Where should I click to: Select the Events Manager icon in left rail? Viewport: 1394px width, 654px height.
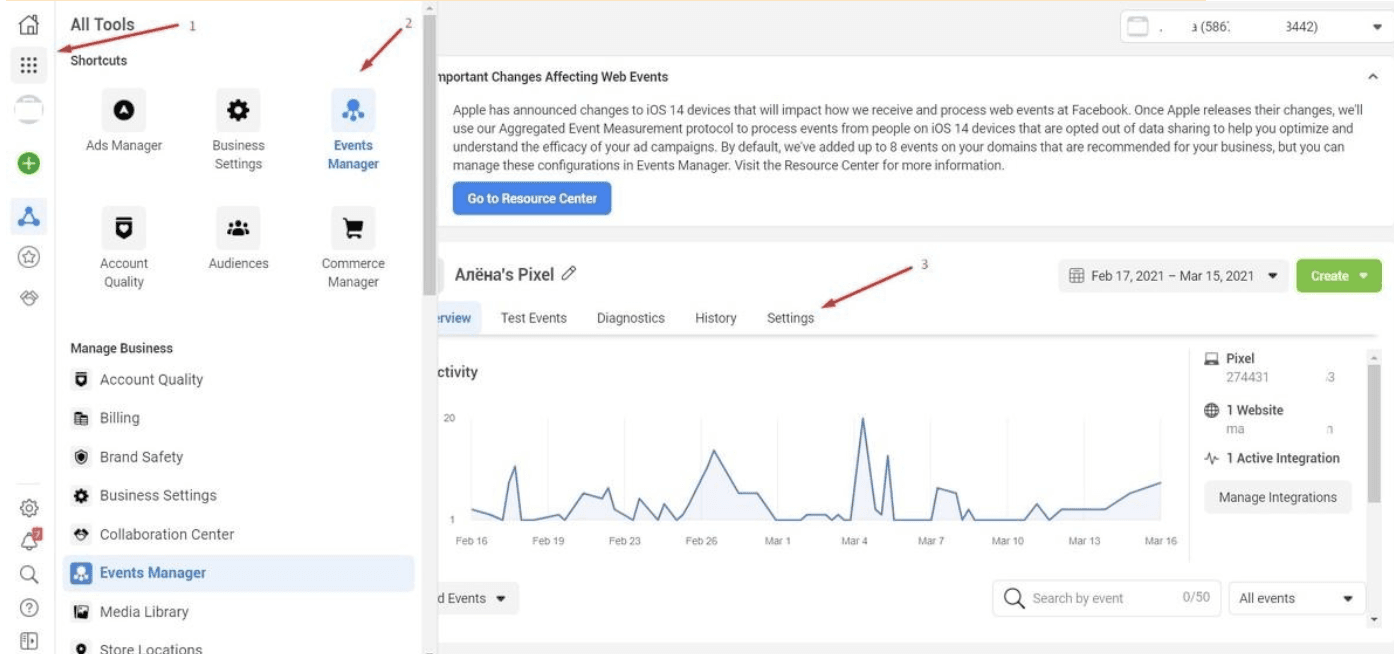(29, 215)
